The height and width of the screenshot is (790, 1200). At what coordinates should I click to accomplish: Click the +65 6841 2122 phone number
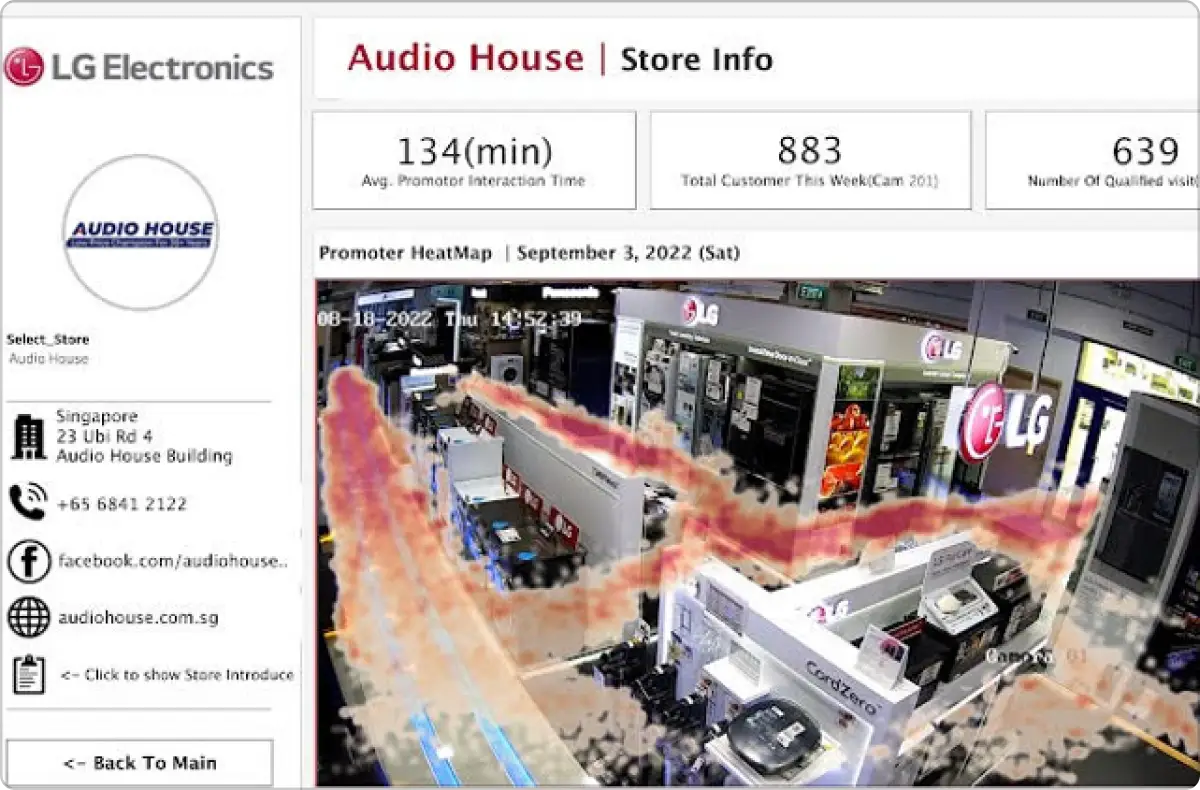[x=122, y=504]
